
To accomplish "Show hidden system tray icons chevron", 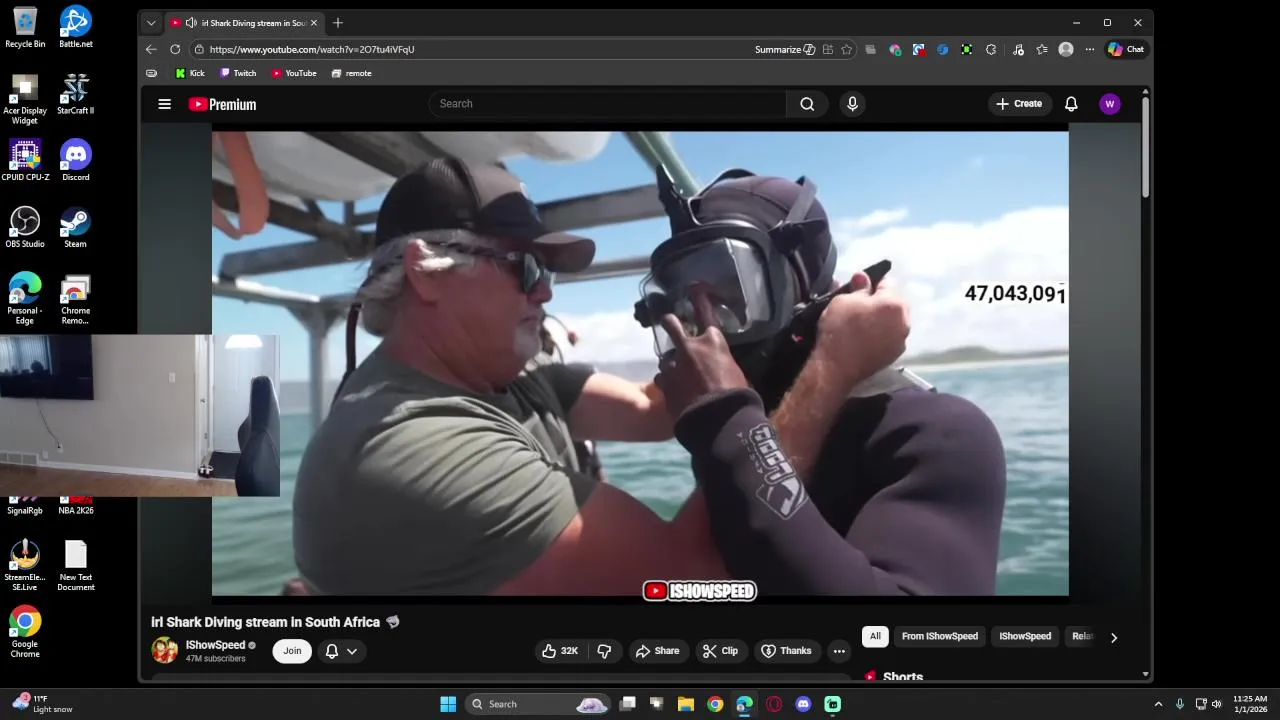I will pyautogui.click(x=1158, y=704).
